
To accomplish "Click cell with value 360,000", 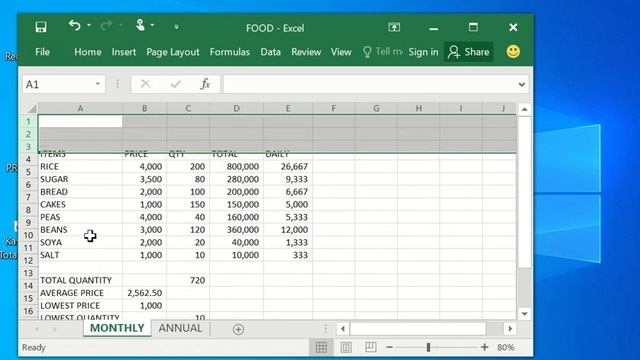I will click(x=236, y=230).
